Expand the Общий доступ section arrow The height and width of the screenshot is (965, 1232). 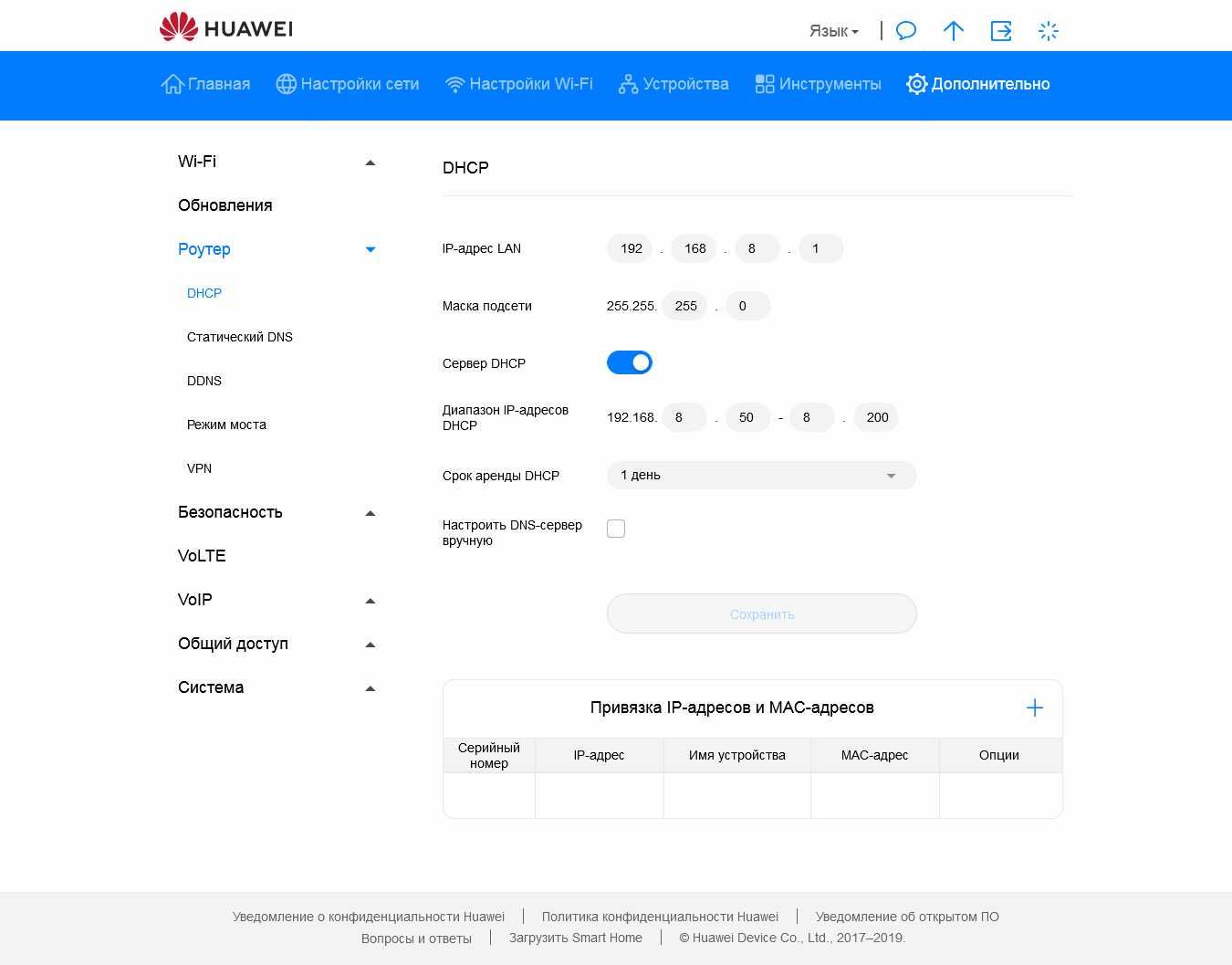pyautogui.click(x=371, y=645)
